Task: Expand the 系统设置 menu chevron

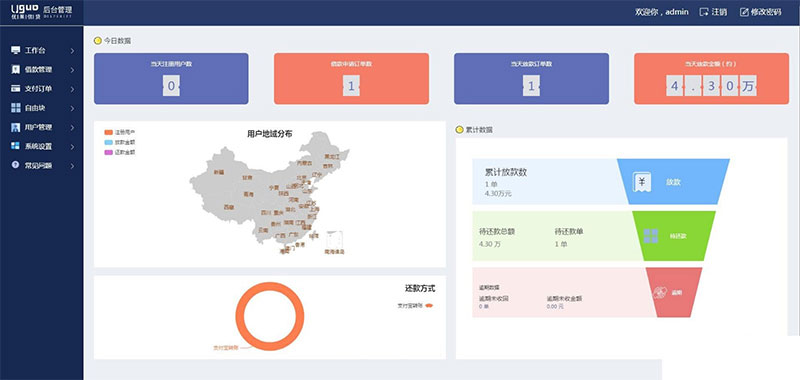Action: click(72, 146)
